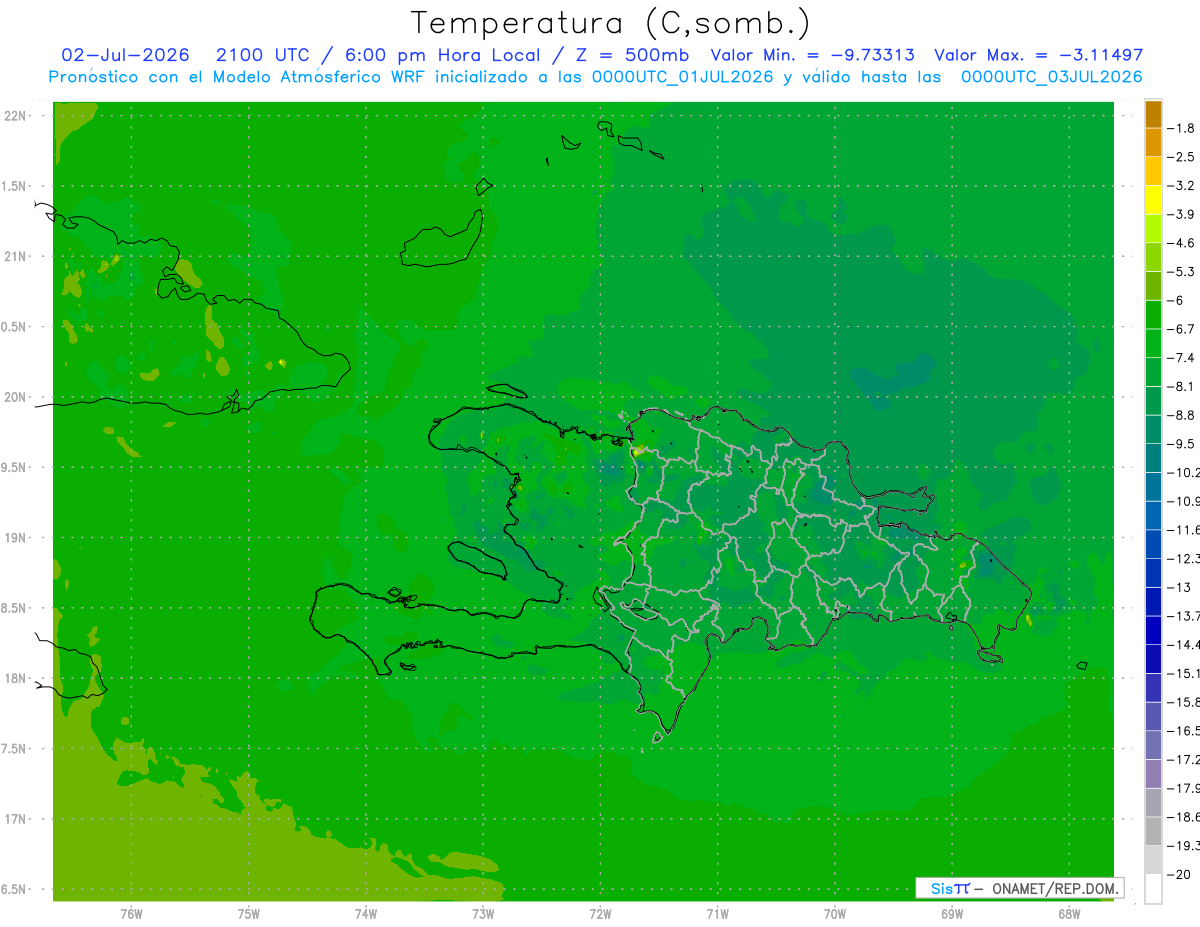This screenshot has height=927, width=1200.
Task: Click the purple swatch between -17.2 and -17.9
Action: [x=1153, y=774]
